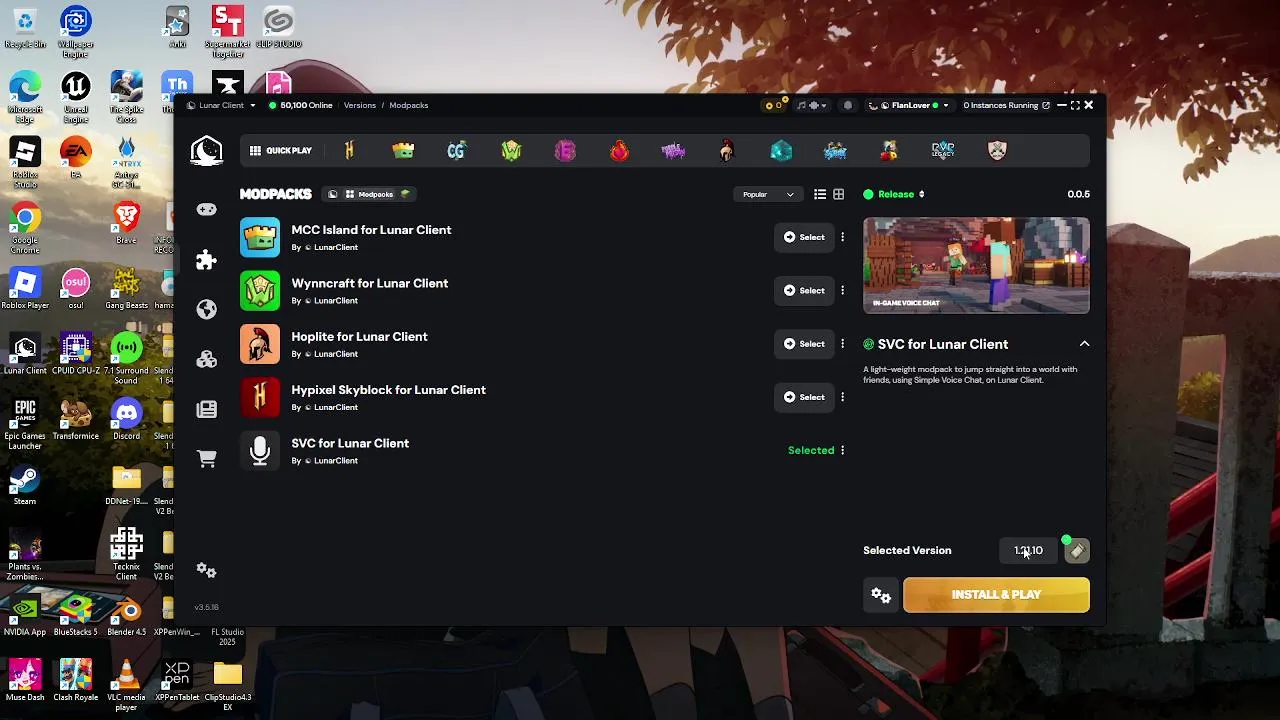Screen dimensions: 1280x720
Task: Select the Wynncraft W icon in quick play
Action: point(511,150)
